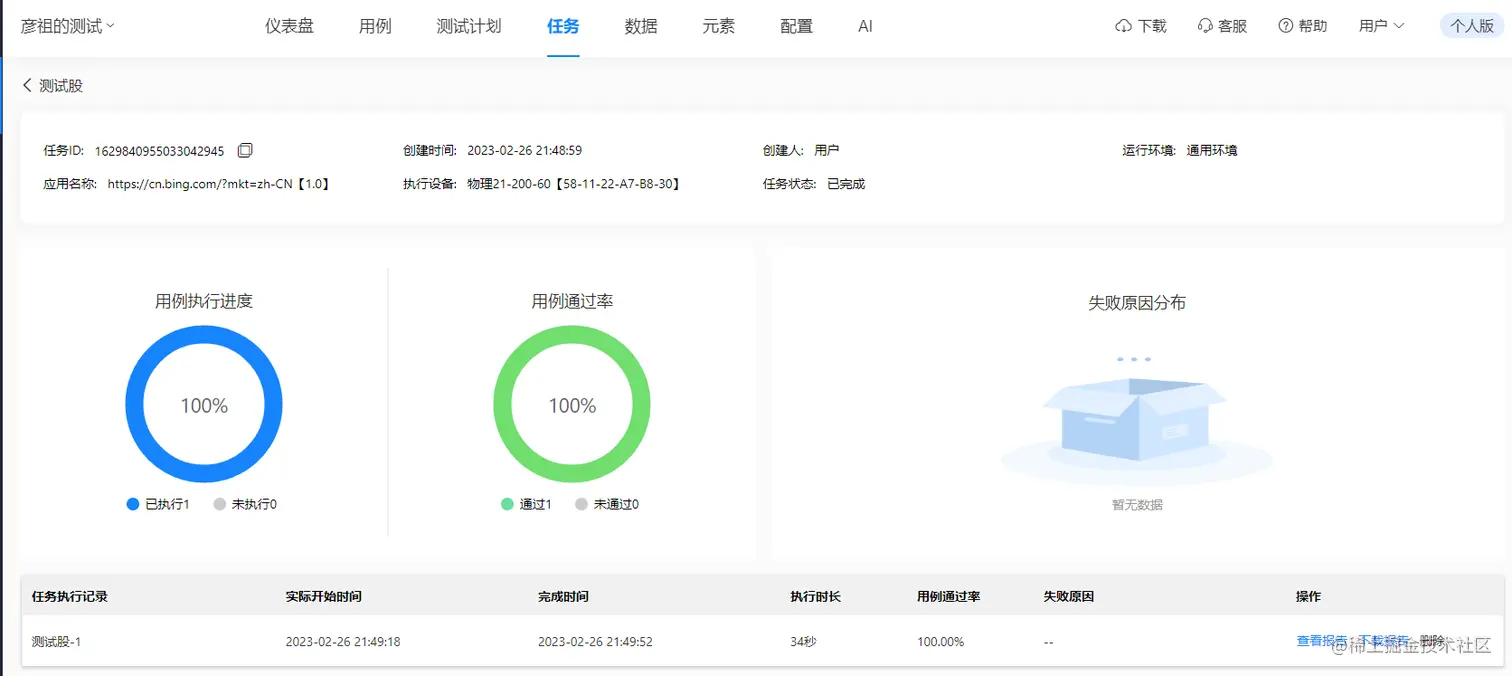The image size is (1512, 676).
Task: Select the 任务 tab
Action: [563, 26]
